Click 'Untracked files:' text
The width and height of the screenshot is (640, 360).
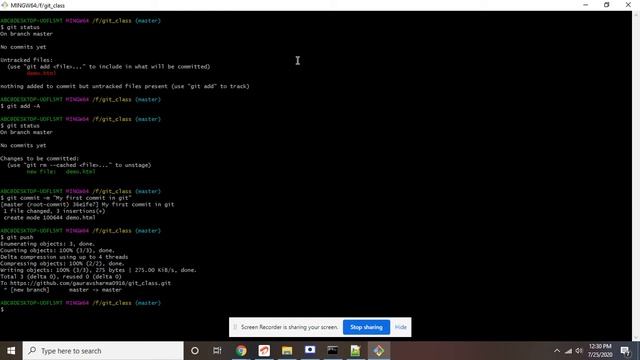click(27, 60)
